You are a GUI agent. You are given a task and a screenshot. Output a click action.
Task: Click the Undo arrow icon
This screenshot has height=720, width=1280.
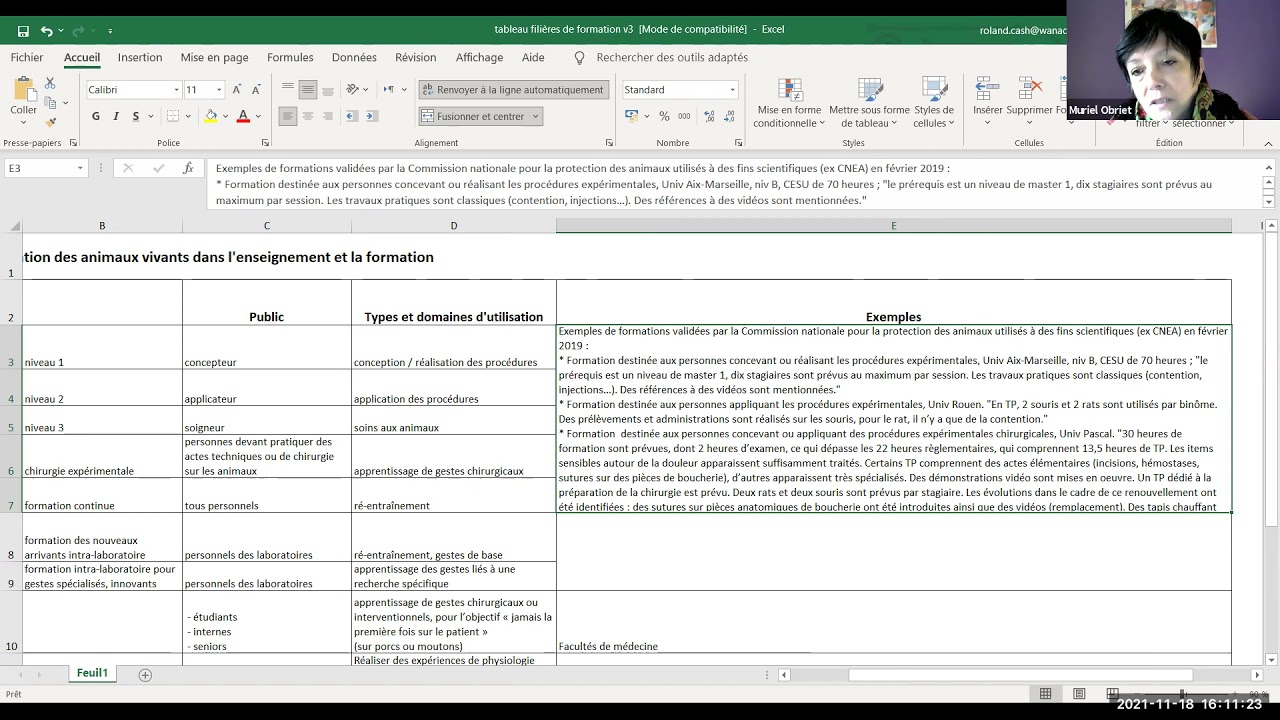coord(46,30)
